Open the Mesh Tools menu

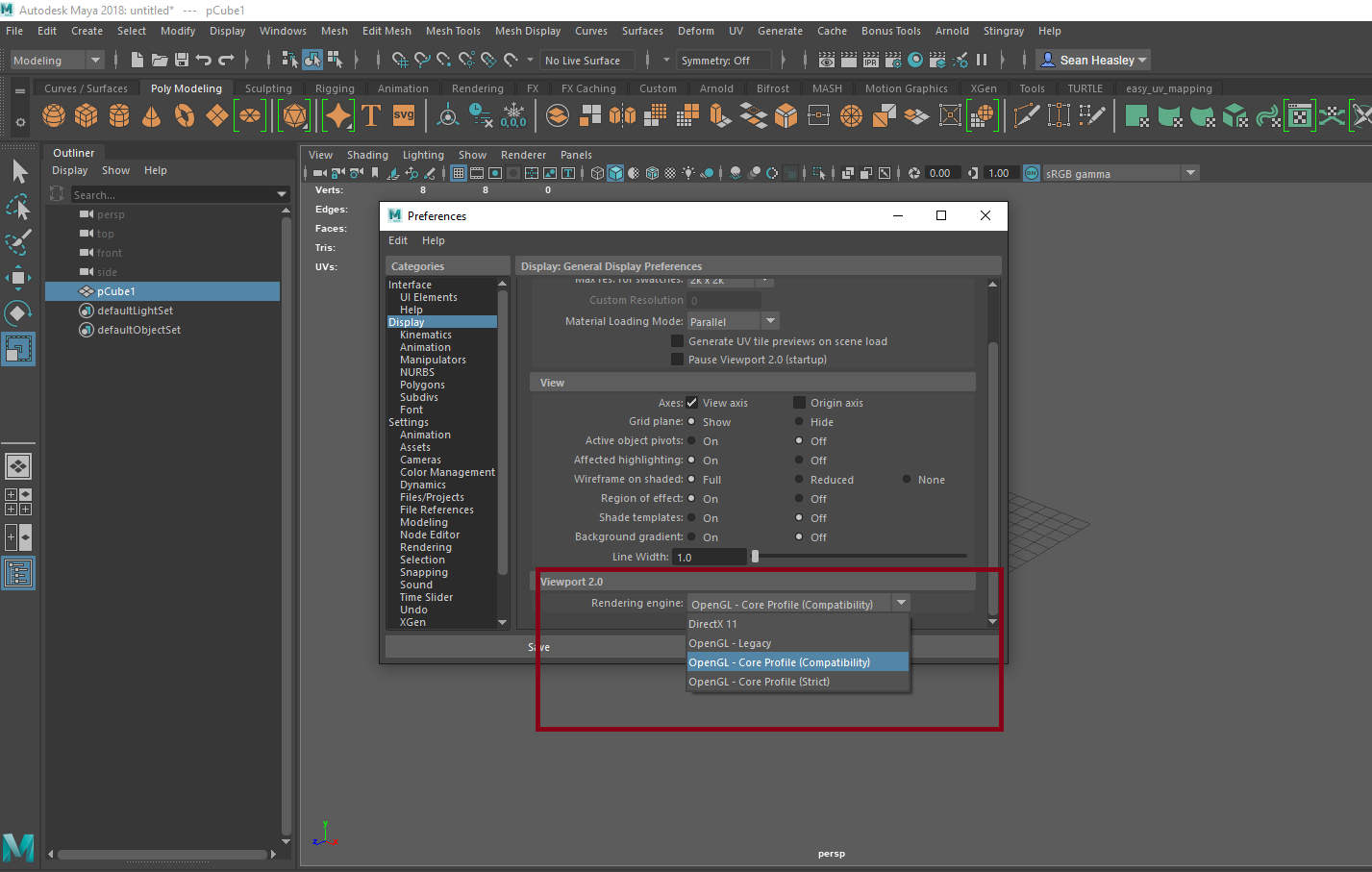(x=453, y=31)
